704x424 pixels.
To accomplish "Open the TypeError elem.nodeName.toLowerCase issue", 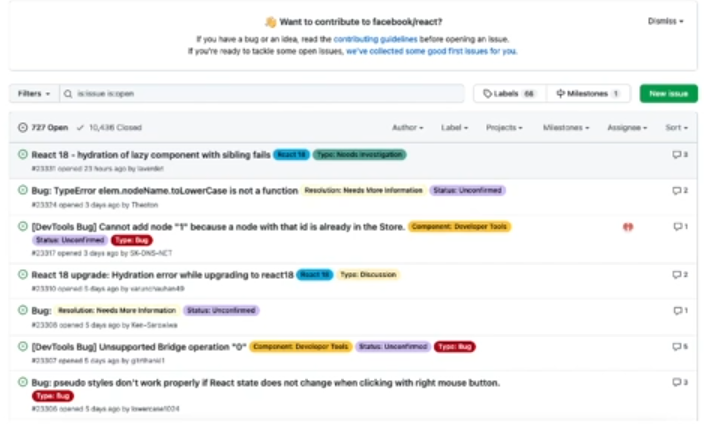I will pos(165,191).
